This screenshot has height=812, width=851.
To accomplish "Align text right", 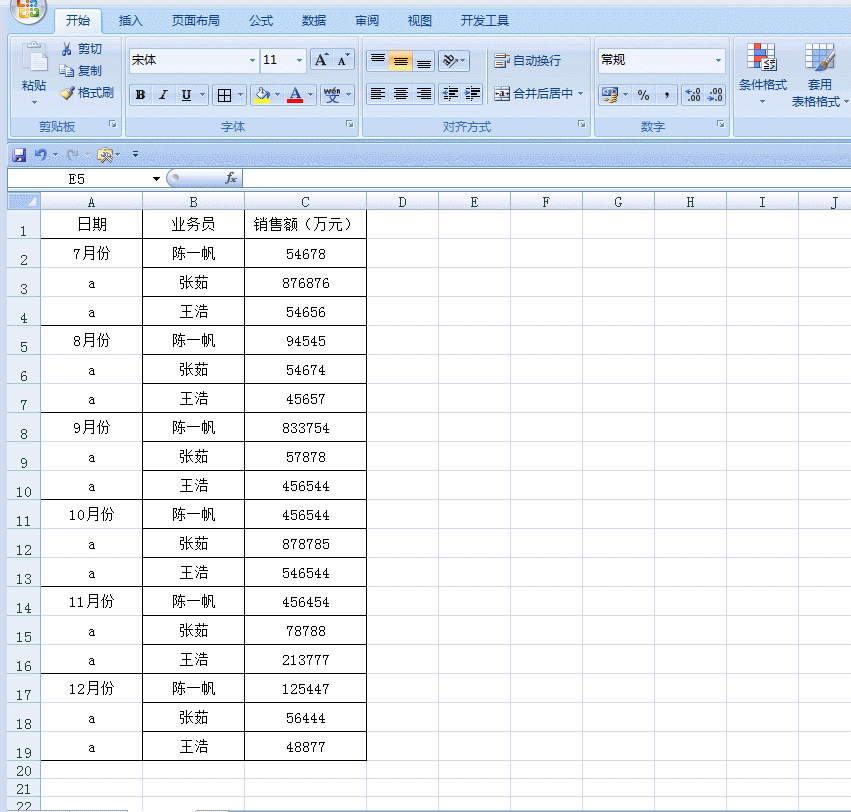I will pyautogui.click(x=424, y=94).
